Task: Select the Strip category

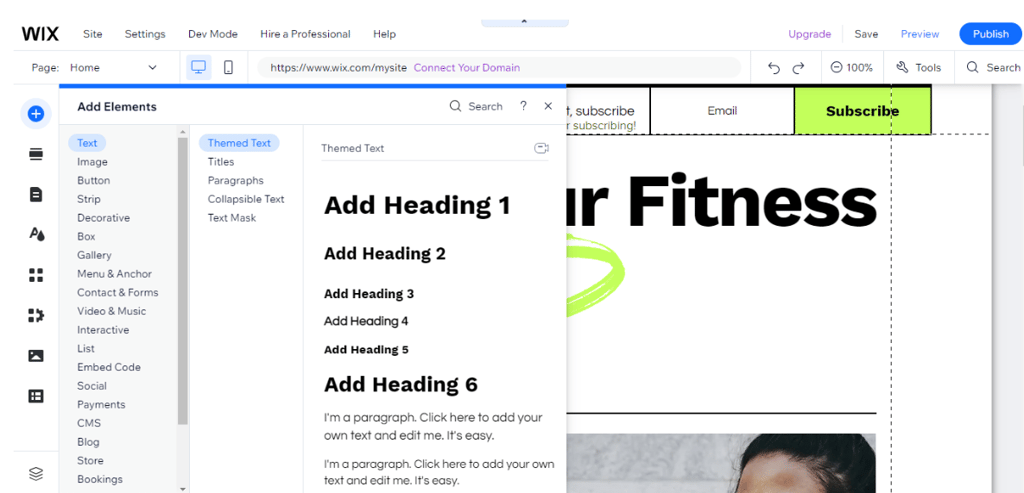Action: coord(89,199)
